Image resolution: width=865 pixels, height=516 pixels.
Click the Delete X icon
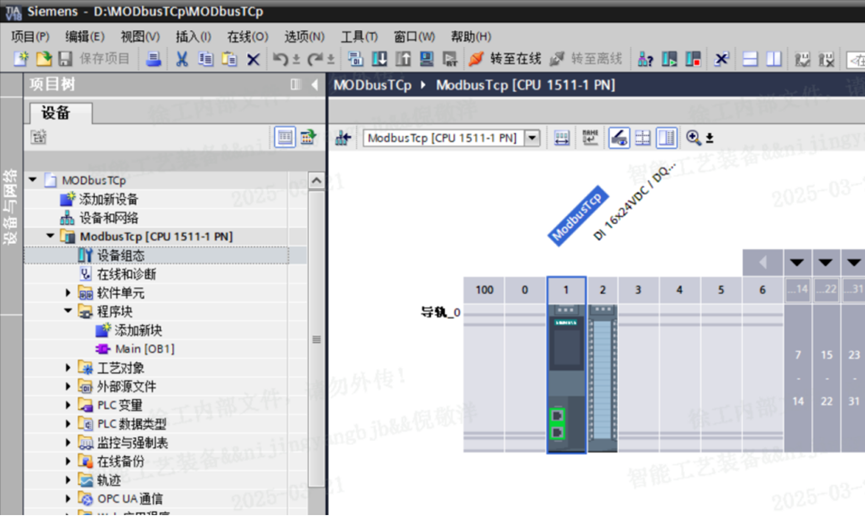click(x=253, y=59)
